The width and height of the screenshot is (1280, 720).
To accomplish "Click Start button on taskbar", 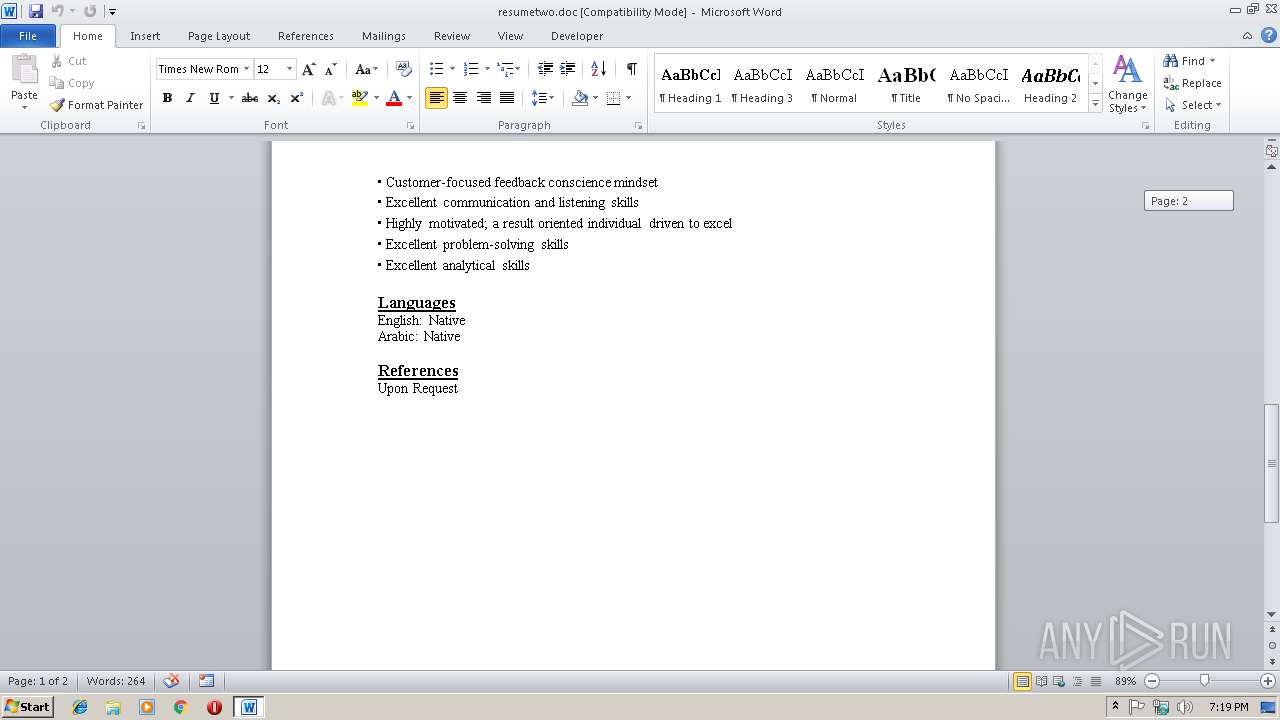I will 27,707.
